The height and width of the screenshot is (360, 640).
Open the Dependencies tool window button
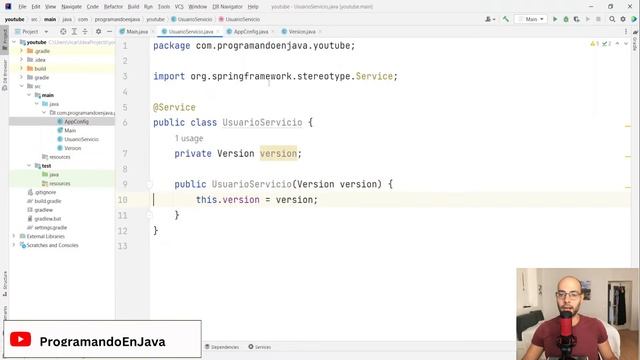pyautogui.click(x=222, y=347)
